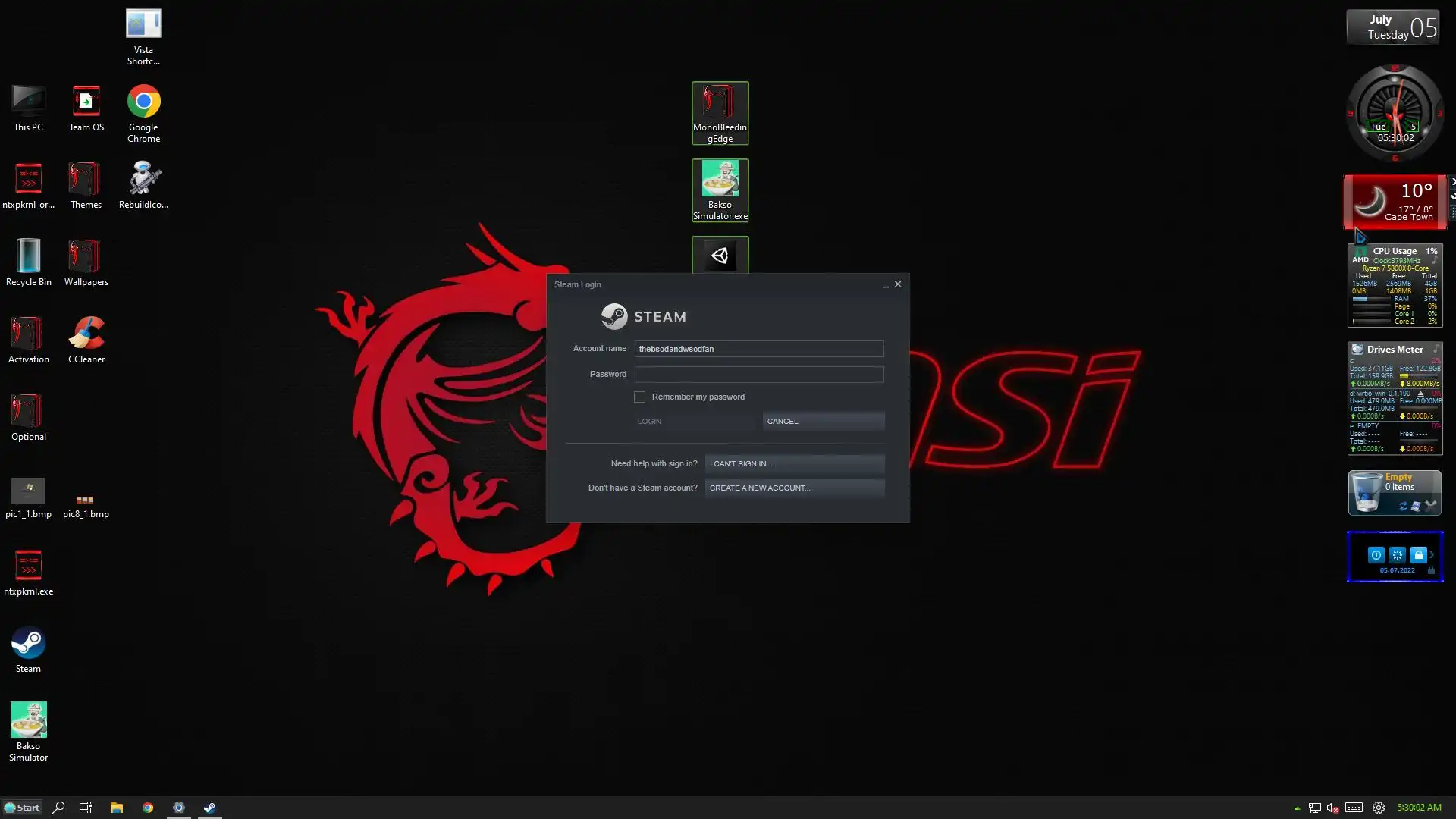Click the Account name text field
The image size is (1456, 819).
[758, 349]
